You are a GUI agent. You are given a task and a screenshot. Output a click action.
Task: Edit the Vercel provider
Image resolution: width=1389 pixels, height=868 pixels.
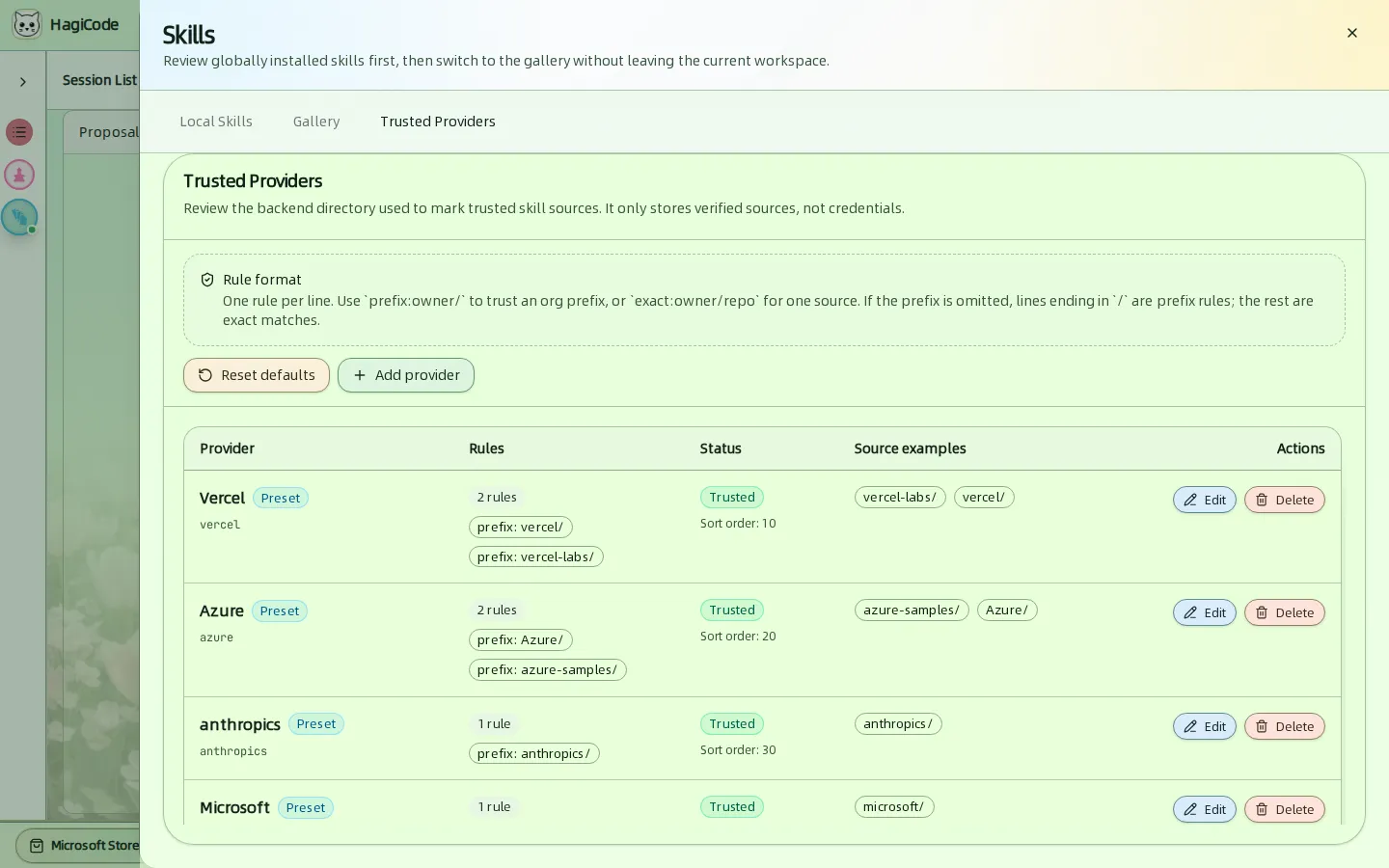pos(1205,500)
